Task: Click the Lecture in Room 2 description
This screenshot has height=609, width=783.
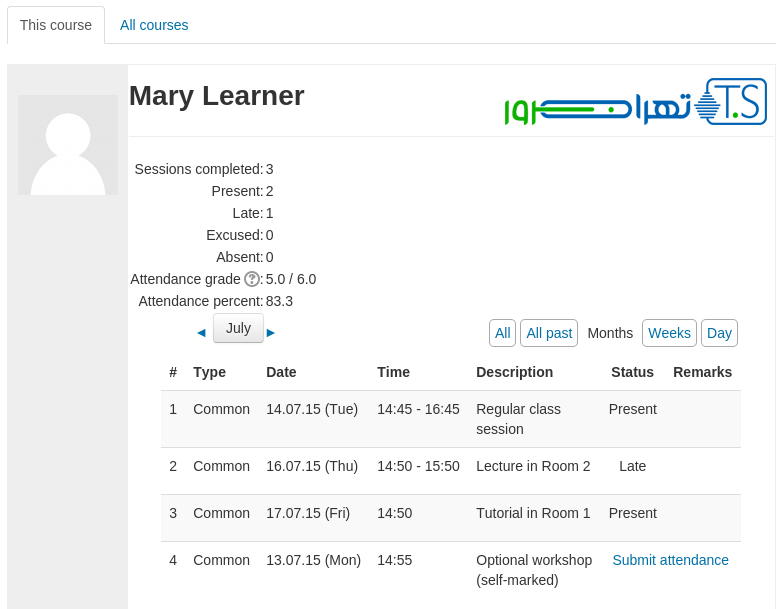Action: click(x=533, y=466)
